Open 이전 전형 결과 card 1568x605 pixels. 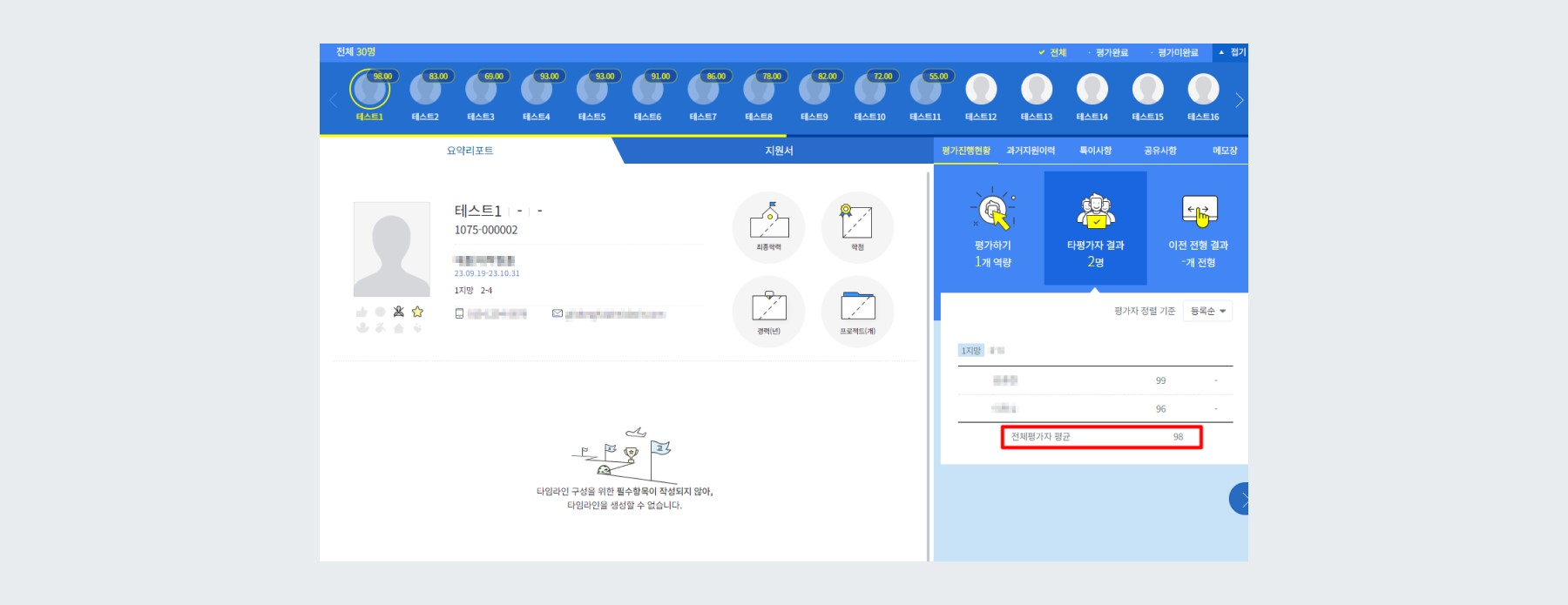pyautogui.click(x=1199, y=228)
